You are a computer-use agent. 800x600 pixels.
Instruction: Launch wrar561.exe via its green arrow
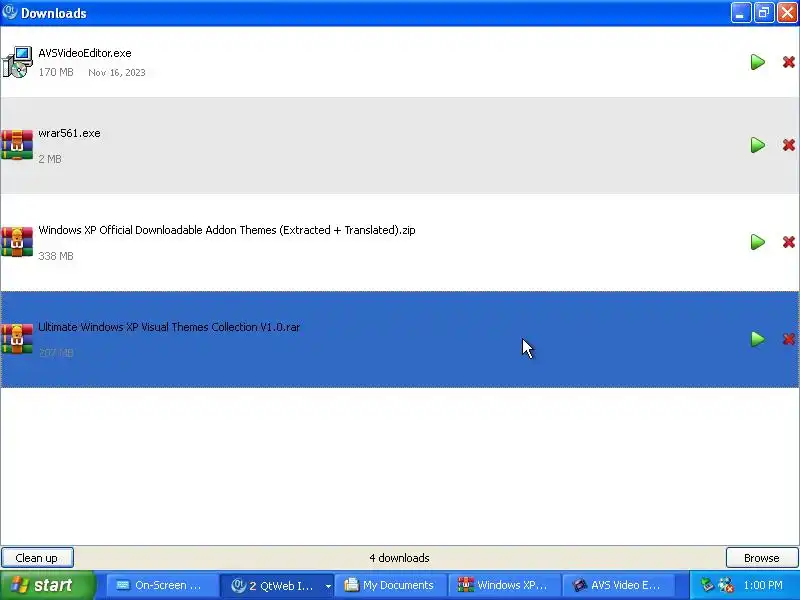click(x=758, y=145)
